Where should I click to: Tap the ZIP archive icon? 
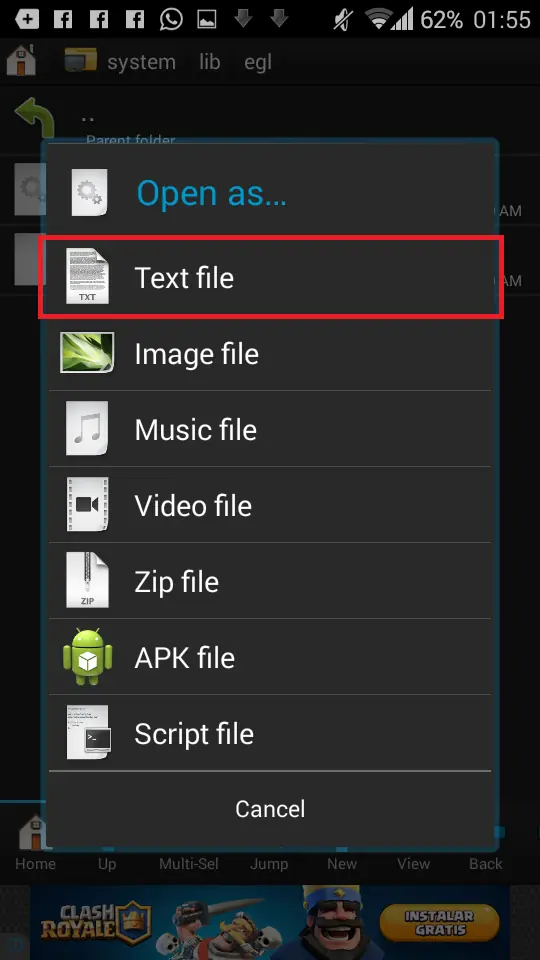coord(87,580)
